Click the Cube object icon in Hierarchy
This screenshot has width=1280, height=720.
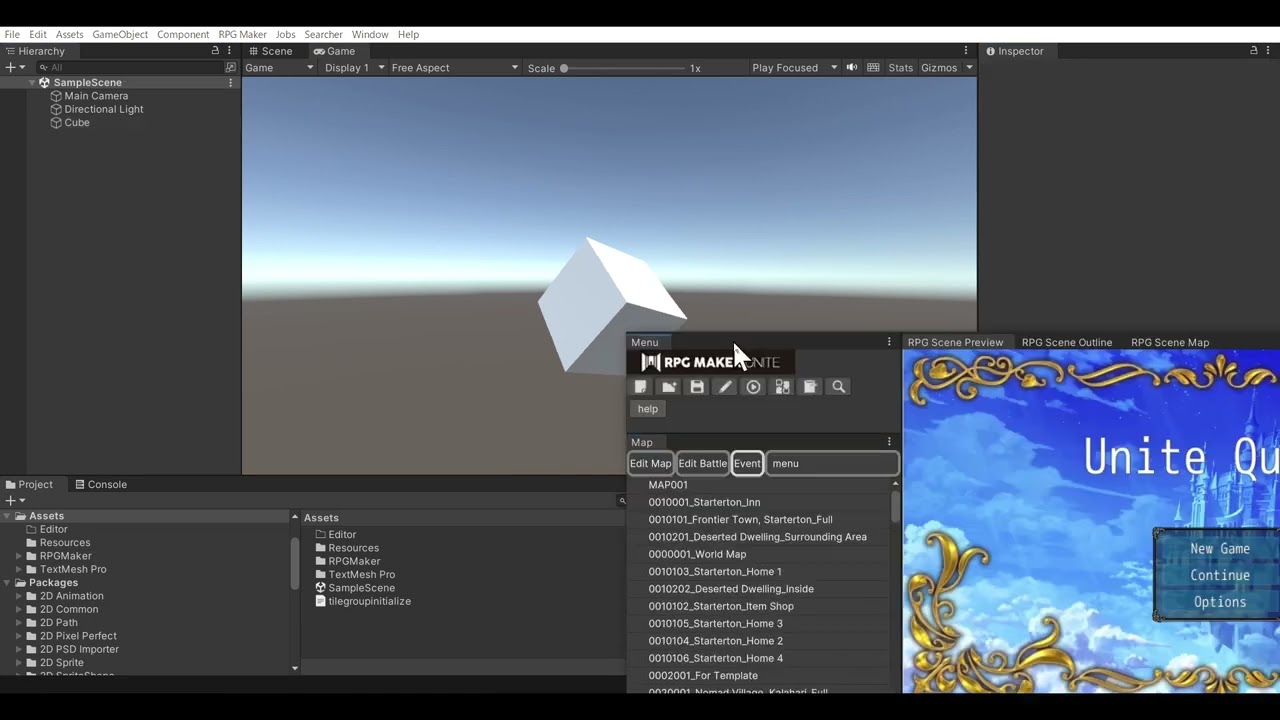point(56,123)
